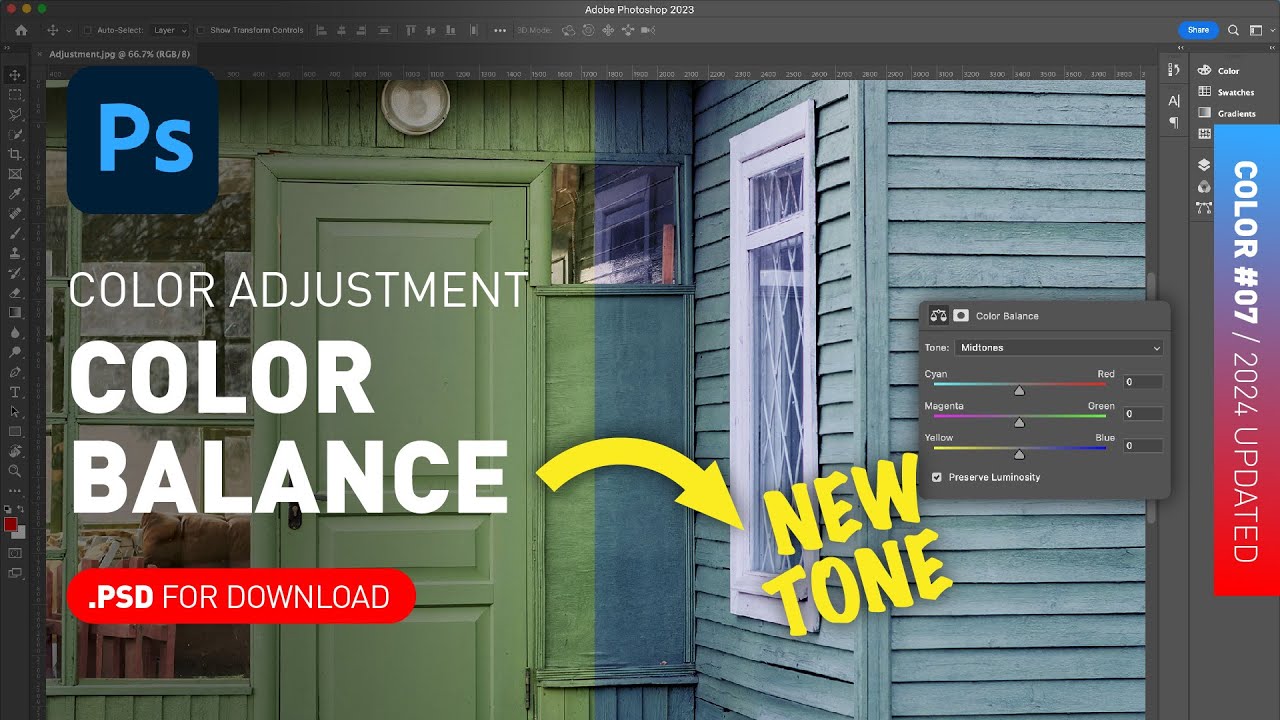Select the Zoom tool
This screenshot has height=720, width=1280.
15,470
